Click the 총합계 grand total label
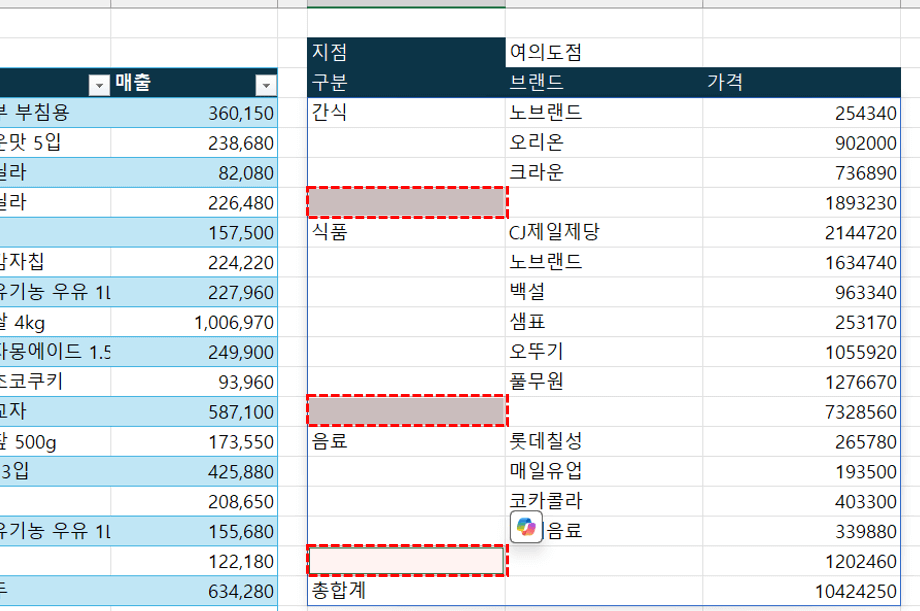The width and height of the screenshot is (920, 611). [x=406, y=590]
